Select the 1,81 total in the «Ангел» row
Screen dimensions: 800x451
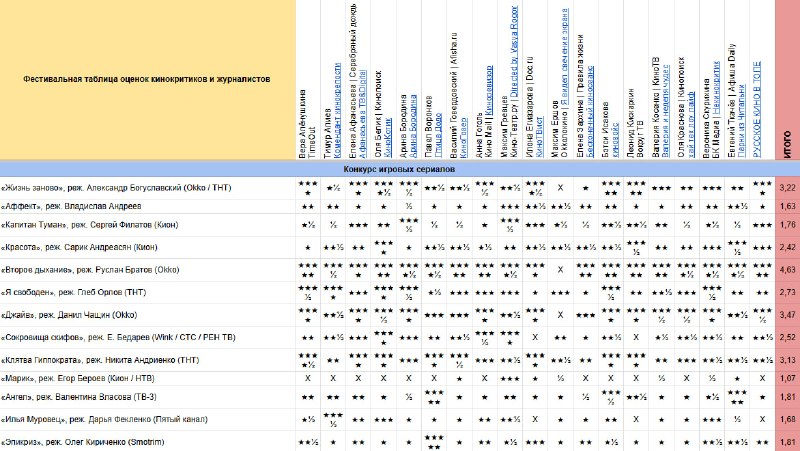(x=788, y=397)
